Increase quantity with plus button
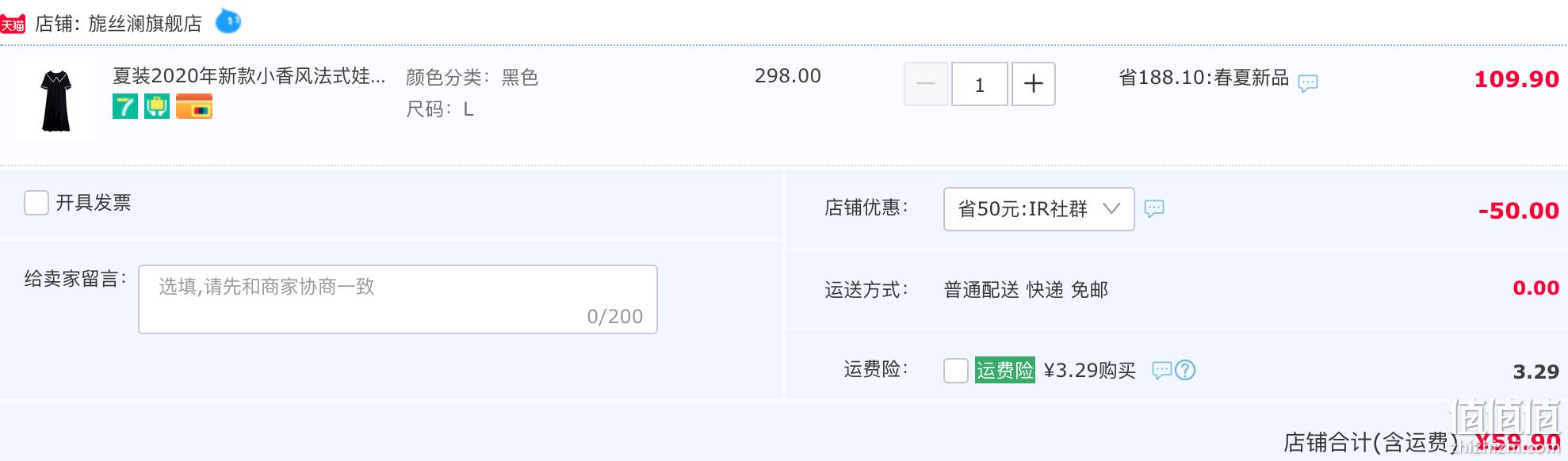The height and width of the screenshot is (461, 1568). [x=1033, y=84]
